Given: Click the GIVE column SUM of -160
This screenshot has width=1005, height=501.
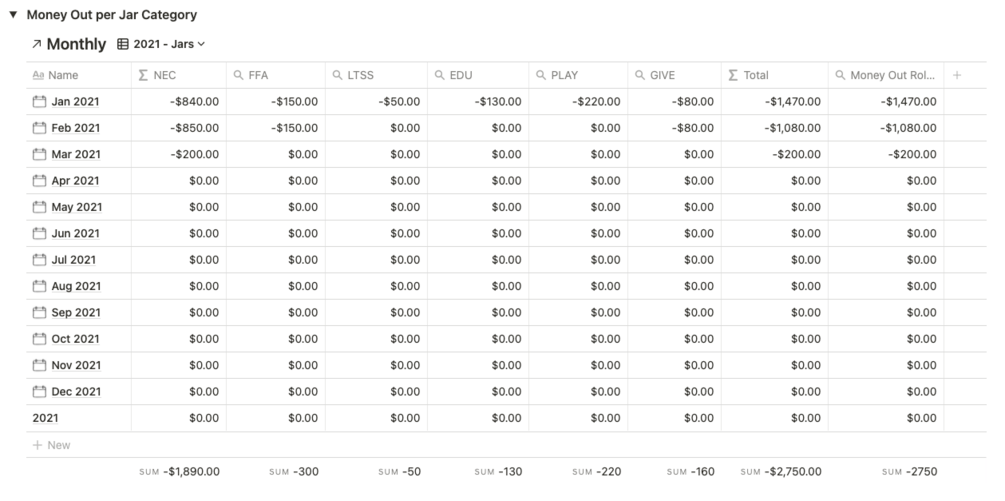Looking at the screenshot, I should (690, 472).
